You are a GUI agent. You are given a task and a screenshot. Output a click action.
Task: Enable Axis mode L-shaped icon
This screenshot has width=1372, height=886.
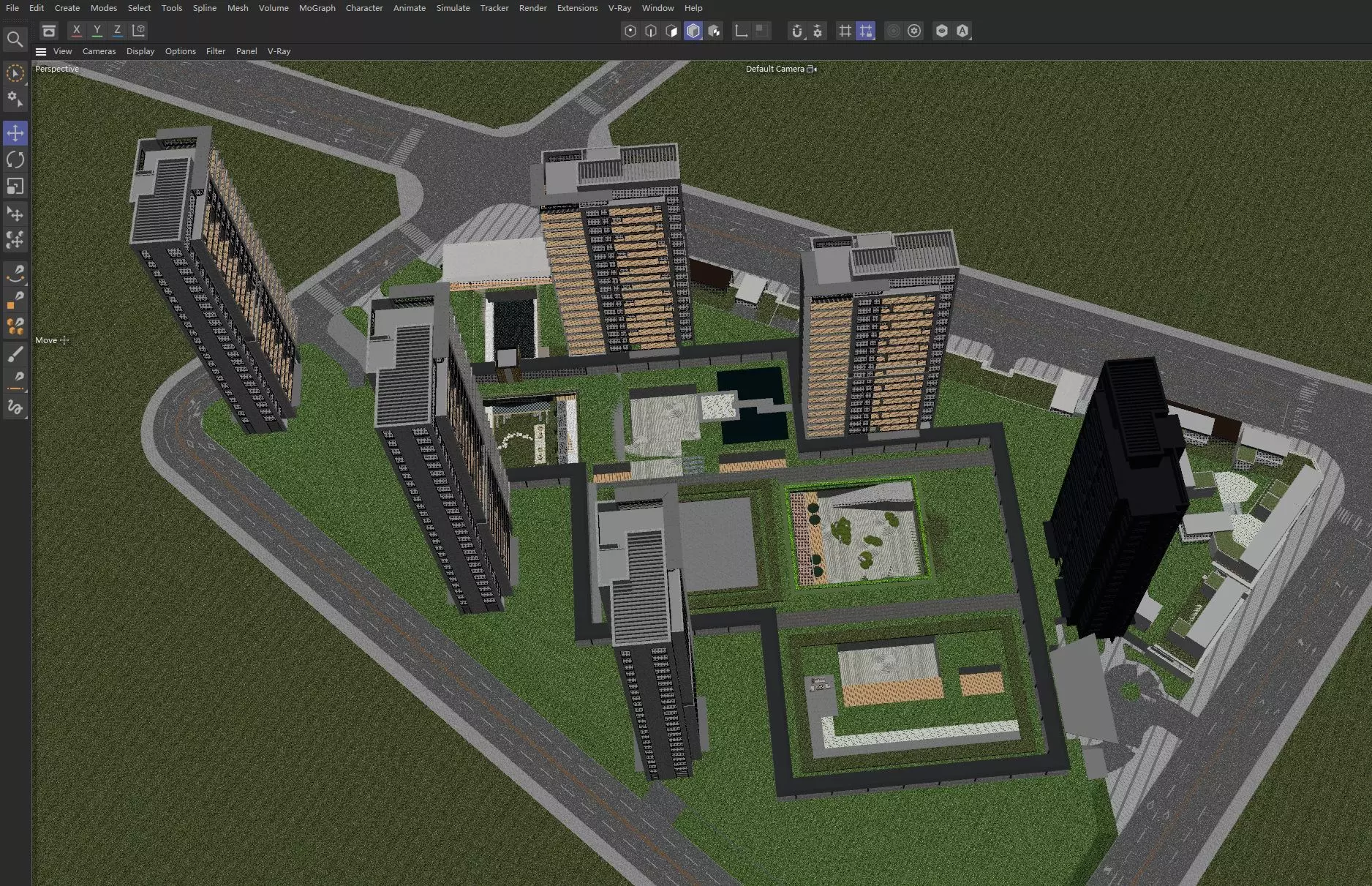click(x=741, y=31)
